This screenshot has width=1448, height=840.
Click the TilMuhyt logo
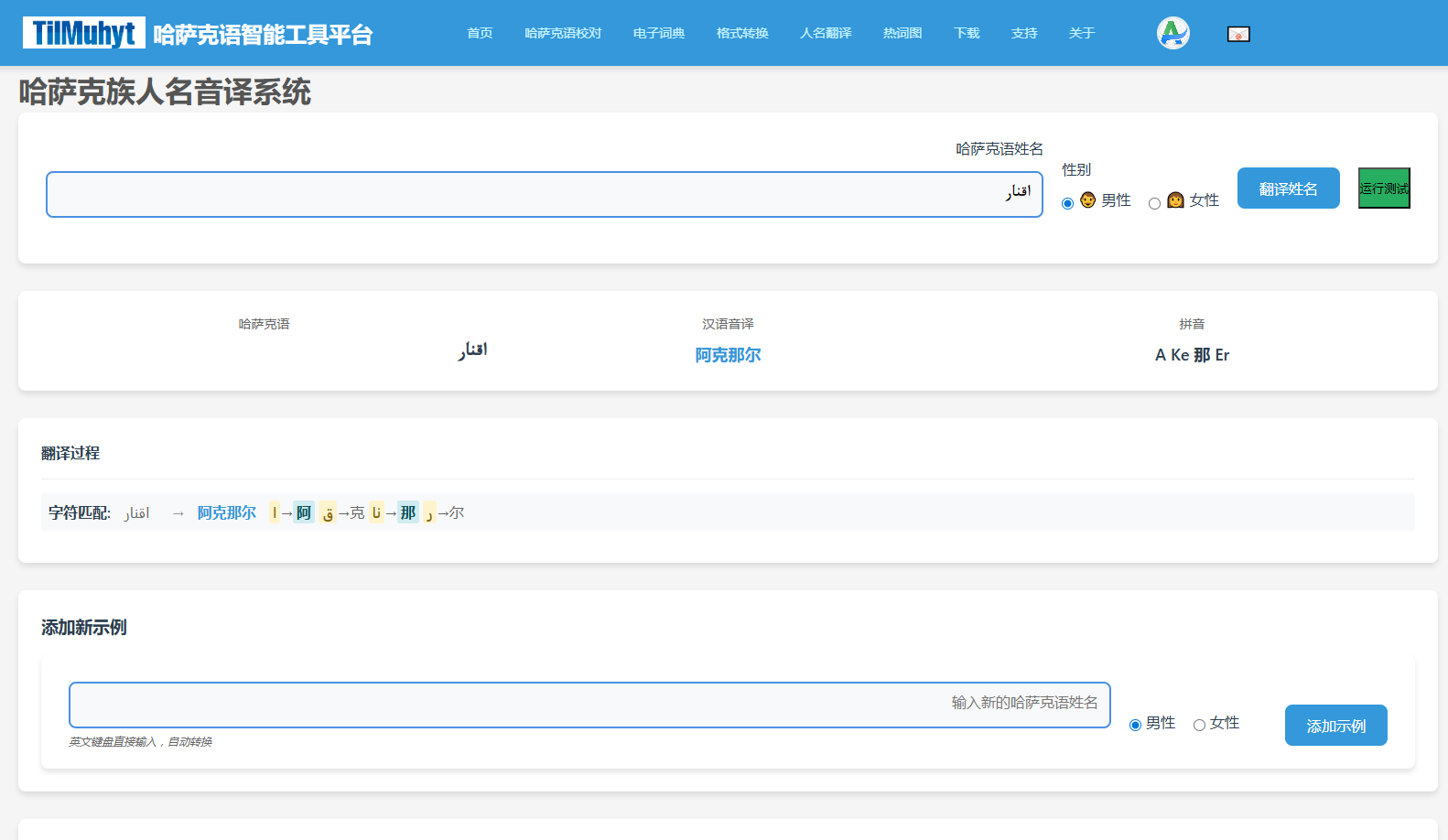83,33
